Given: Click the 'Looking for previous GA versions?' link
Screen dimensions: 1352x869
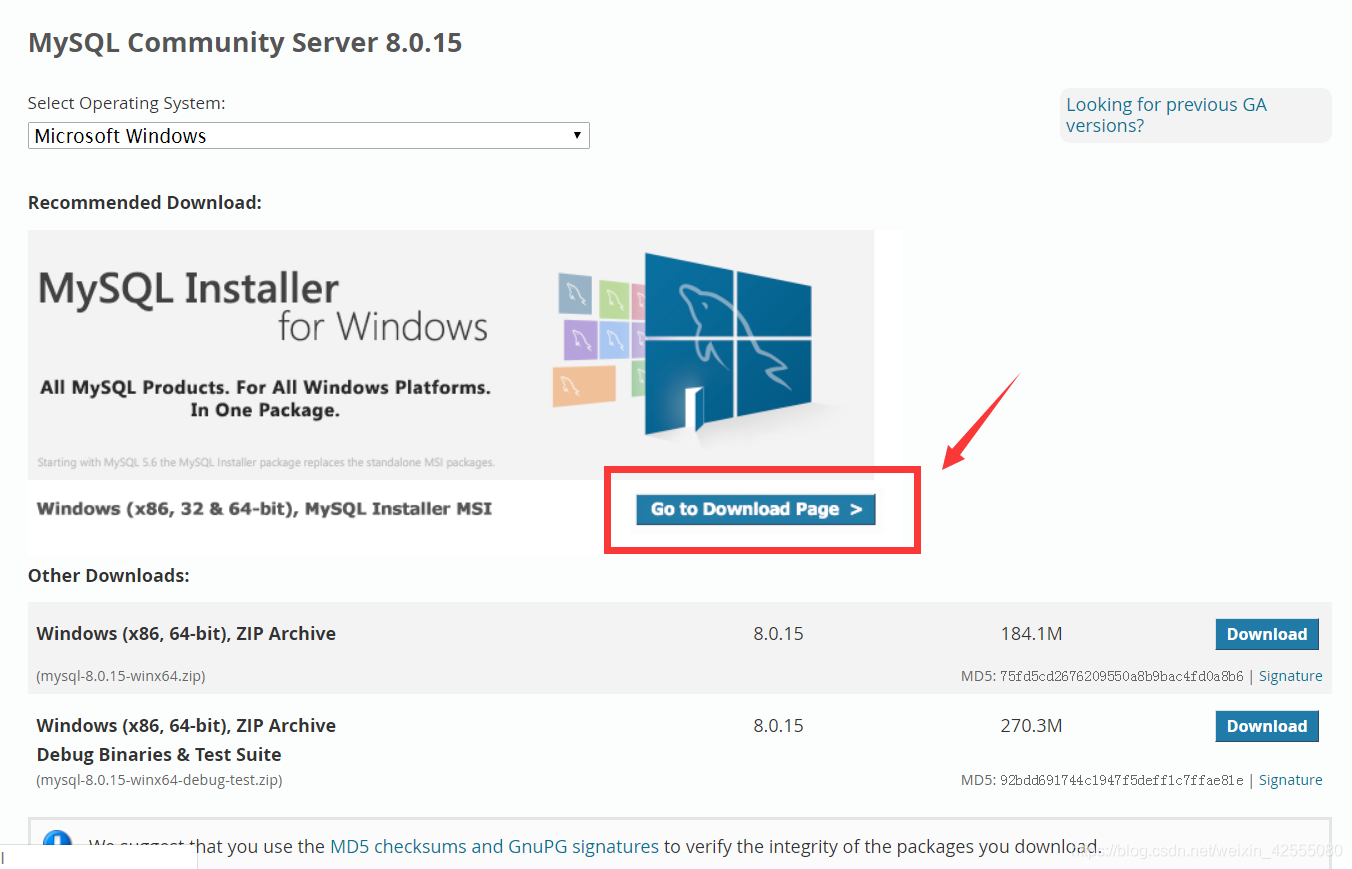Looking at the screenshot, I should (x=1166, y=115).
